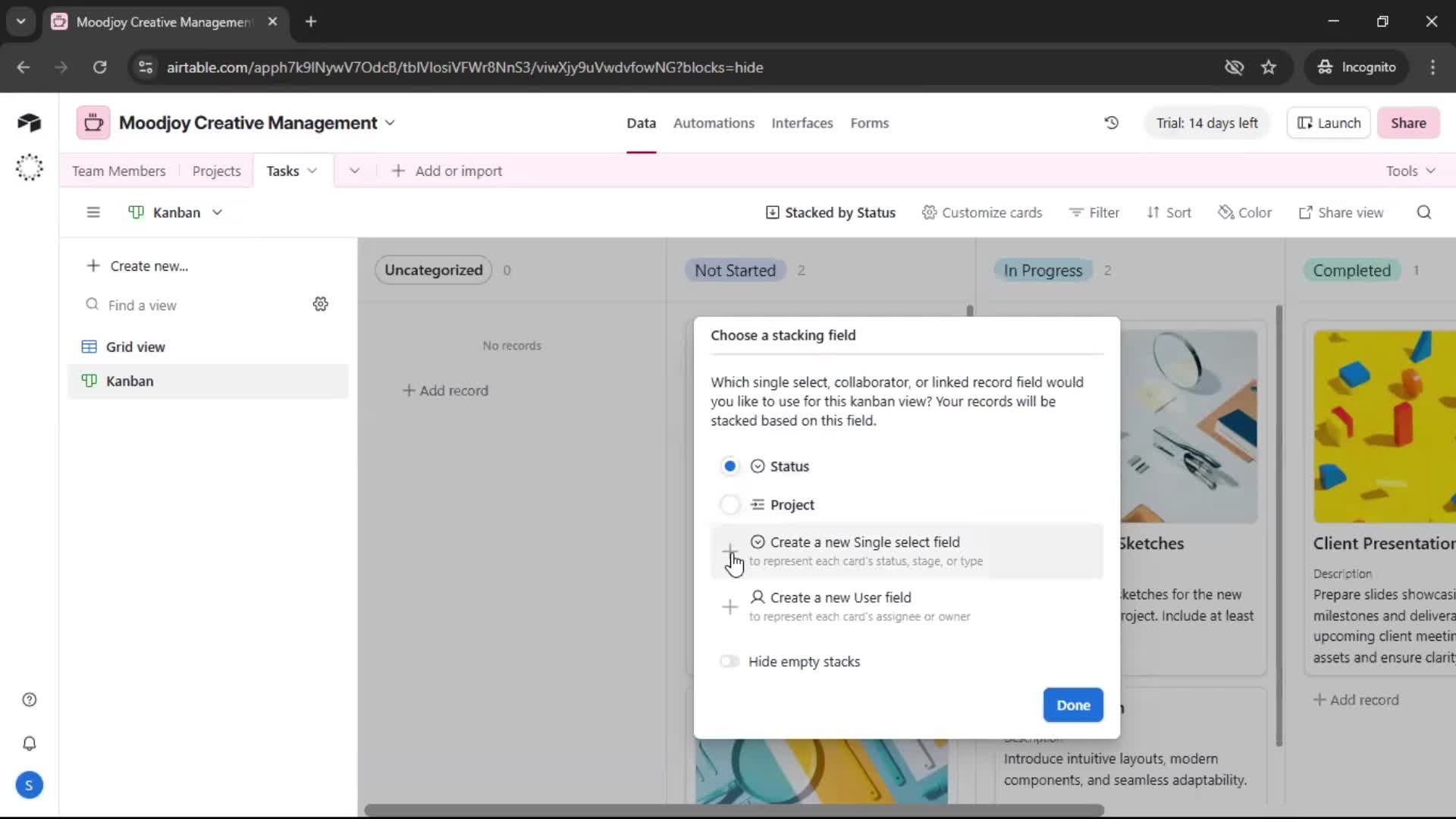1456x819 pixels.
Task: Add record in the Uncategorized stack
Action: (445, 391)
